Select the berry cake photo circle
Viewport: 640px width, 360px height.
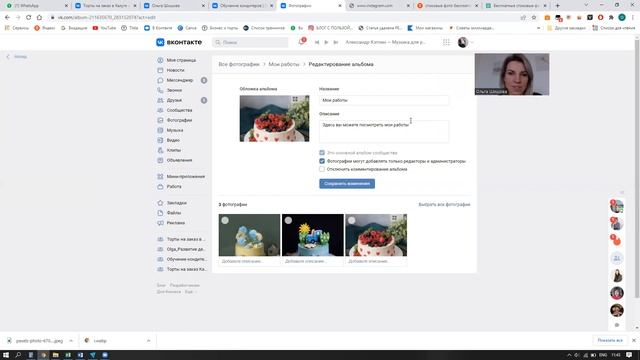[351, 220]
